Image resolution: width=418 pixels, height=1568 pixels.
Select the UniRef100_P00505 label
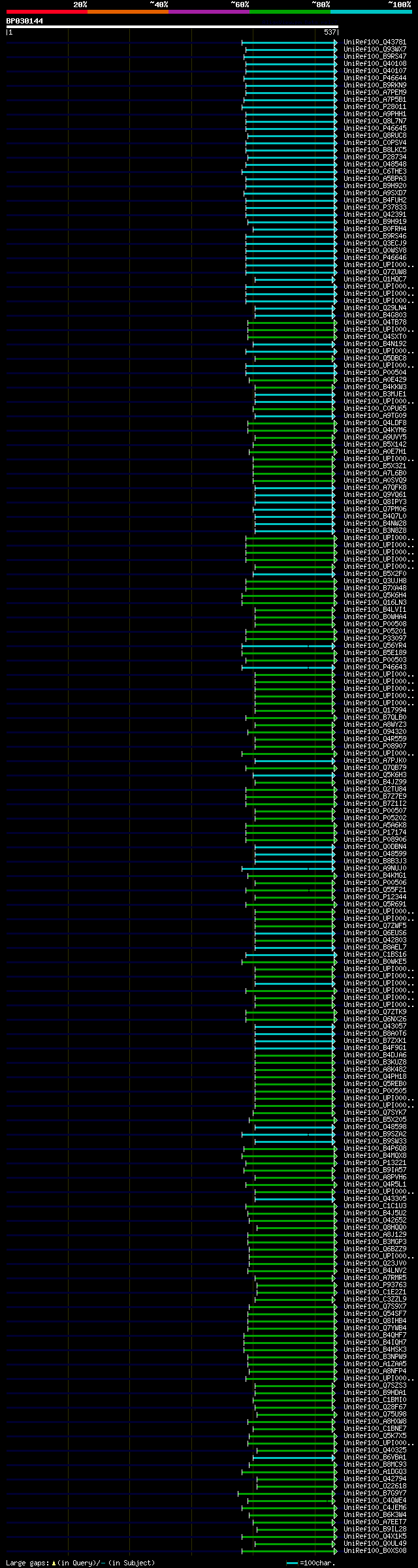(x=375, y=1091)
